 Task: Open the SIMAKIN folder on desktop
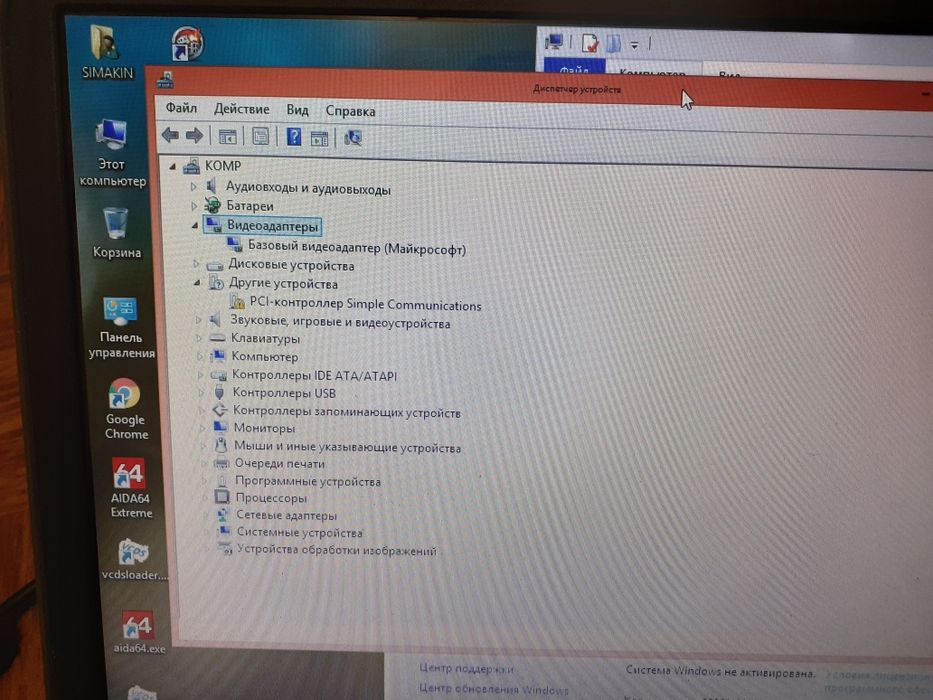coord(107,52)
